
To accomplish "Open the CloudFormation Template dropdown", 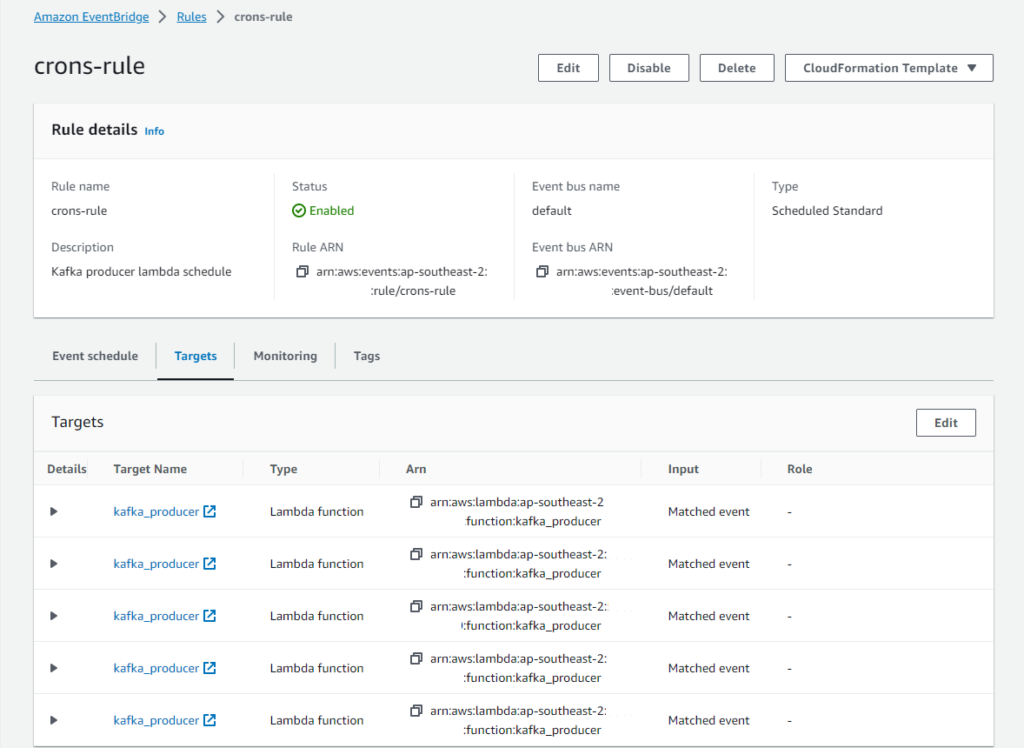I will point(888,67).
